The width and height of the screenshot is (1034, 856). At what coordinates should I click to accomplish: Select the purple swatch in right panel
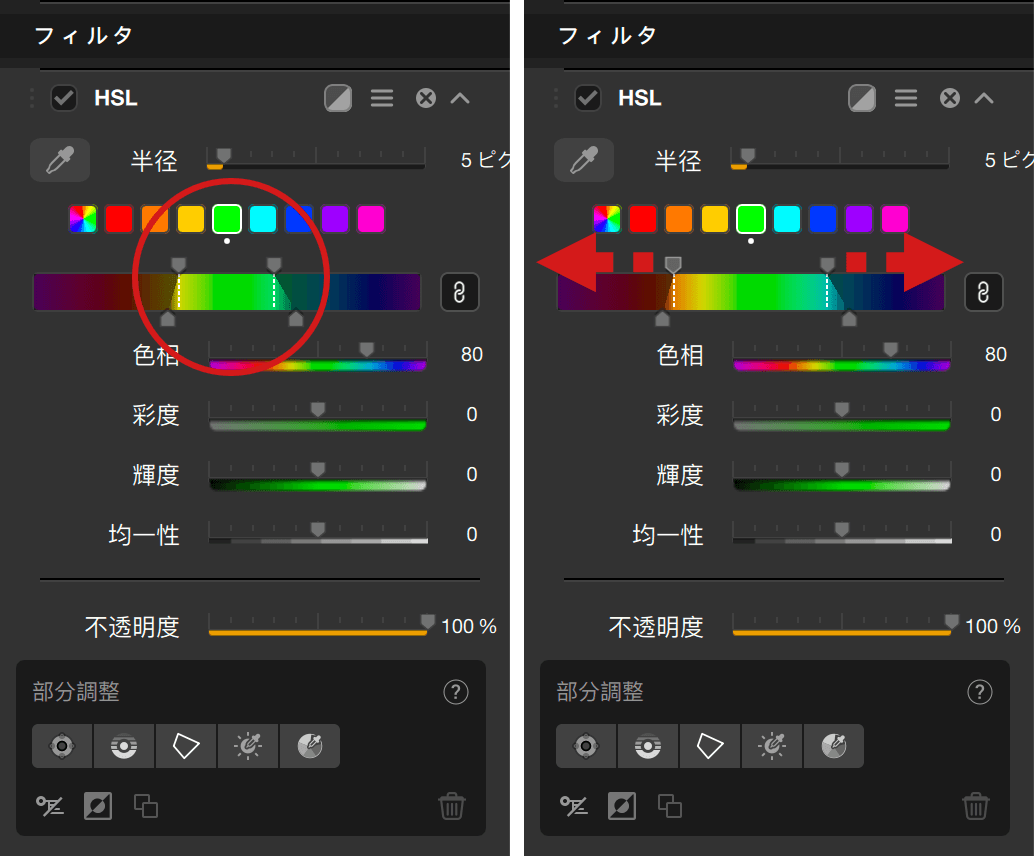click(x=859, y=219)
